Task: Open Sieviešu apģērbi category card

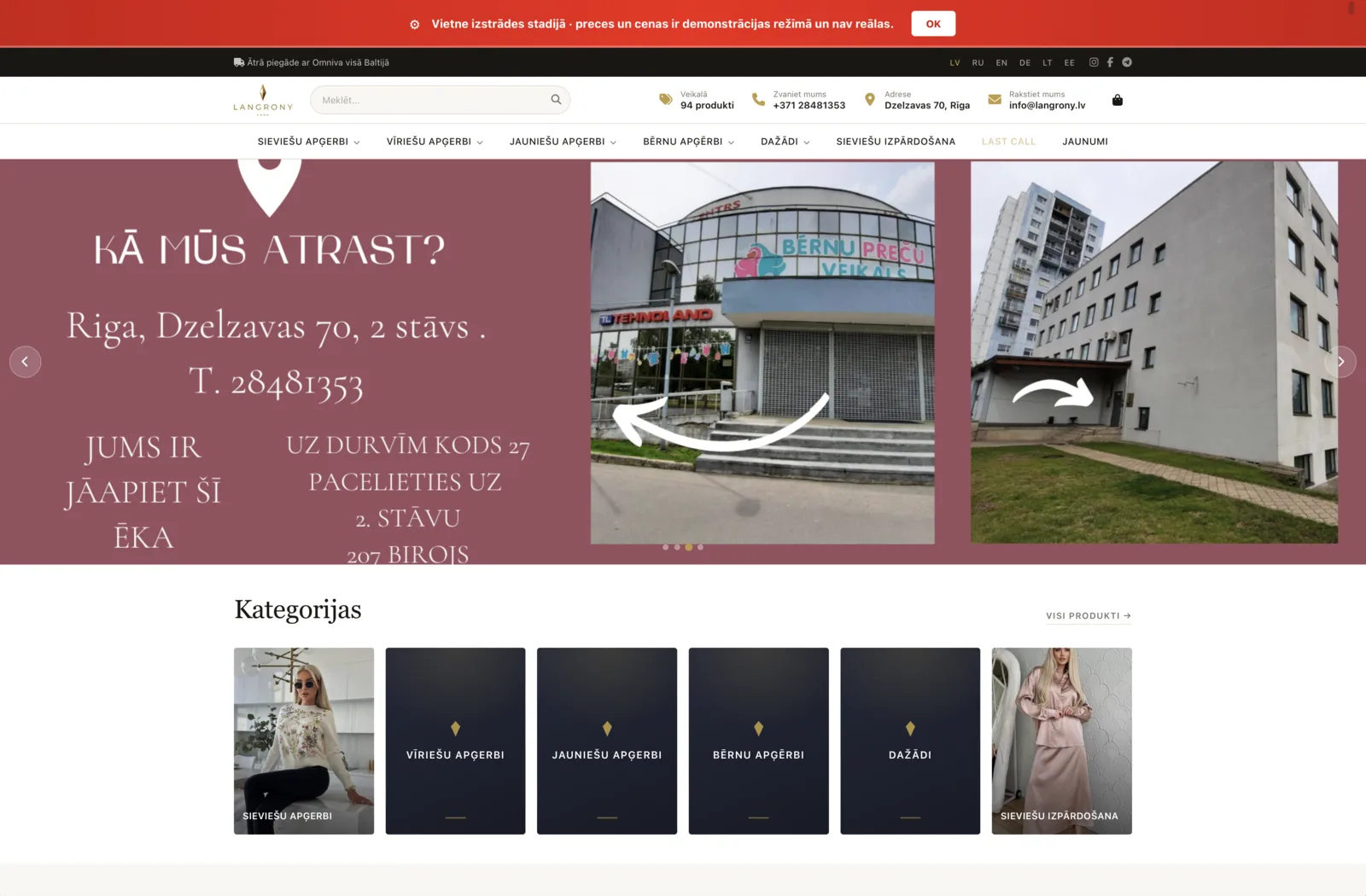Action: 304,741
